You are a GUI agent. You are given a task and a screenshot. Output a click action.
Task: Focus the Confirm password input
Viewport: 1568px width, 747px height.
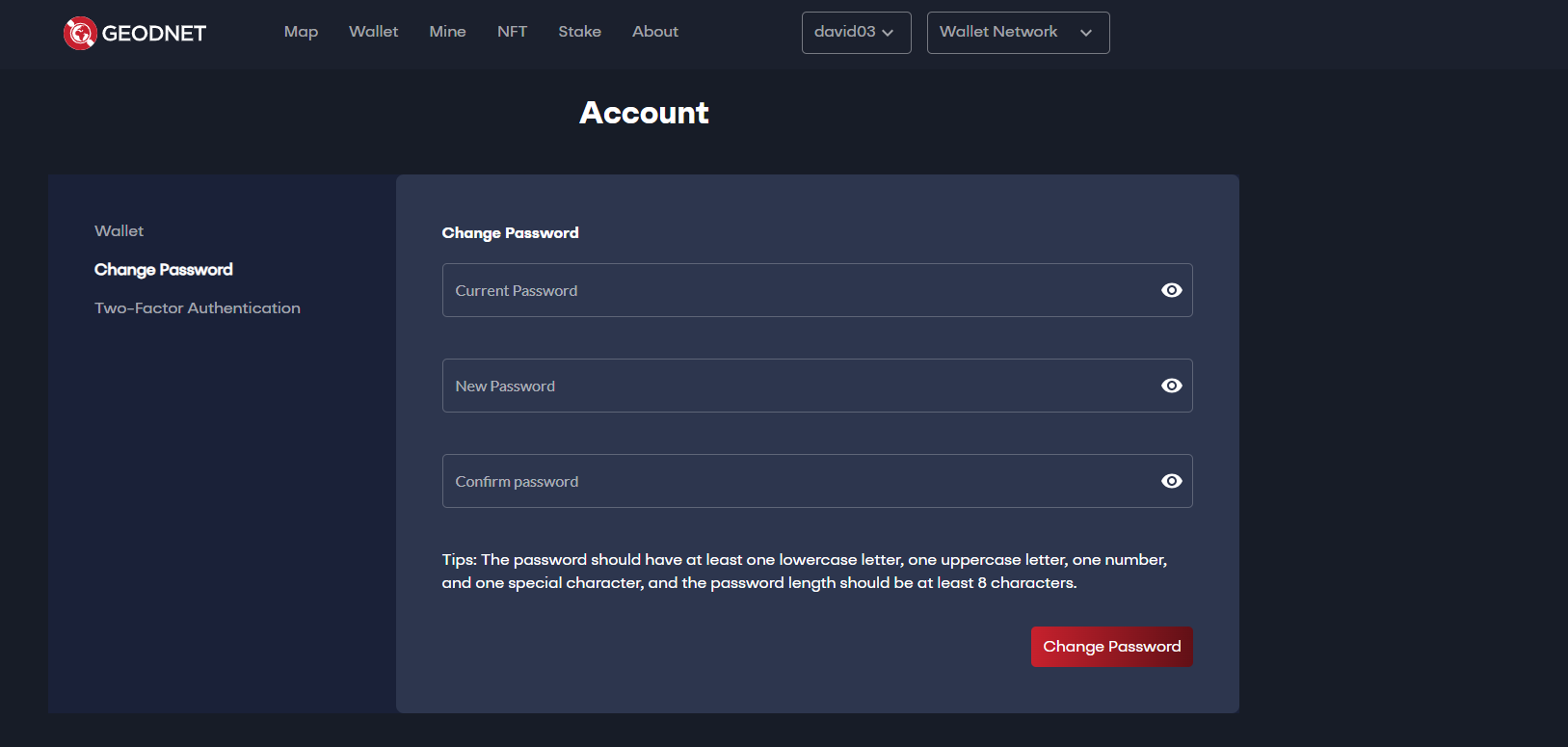coord(790,481)
